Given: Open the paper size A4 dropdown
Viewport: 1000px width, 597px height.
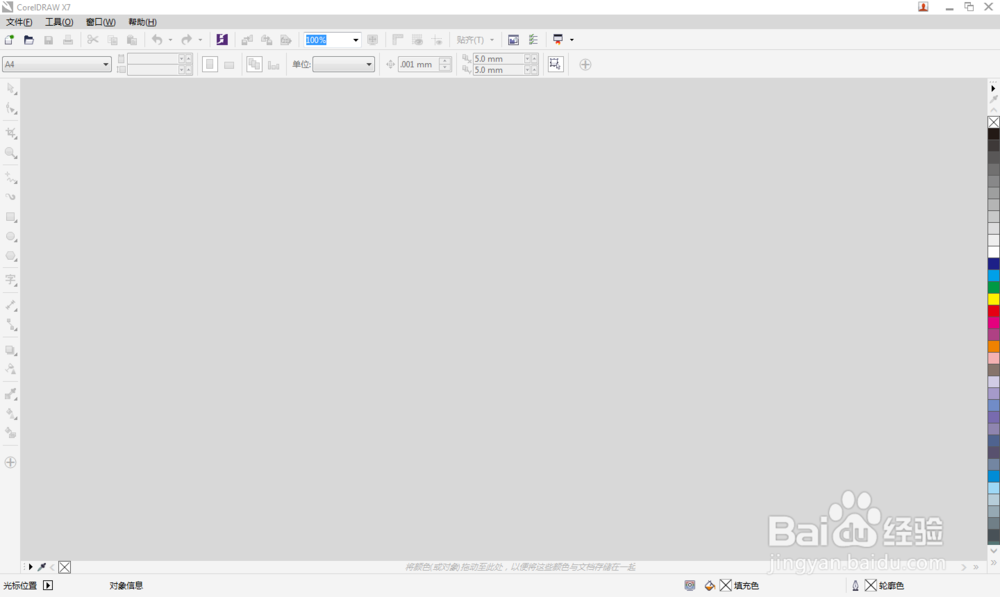Looking at the screenshot, I should pos(107,64).
